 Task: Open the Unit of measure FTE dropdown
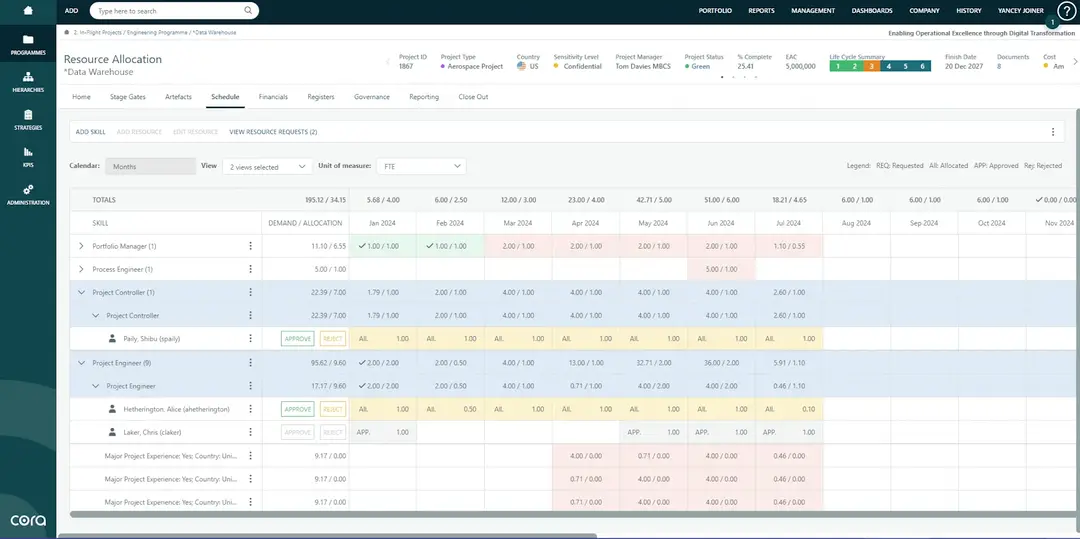pyautogui.click(x=421, y=166)
